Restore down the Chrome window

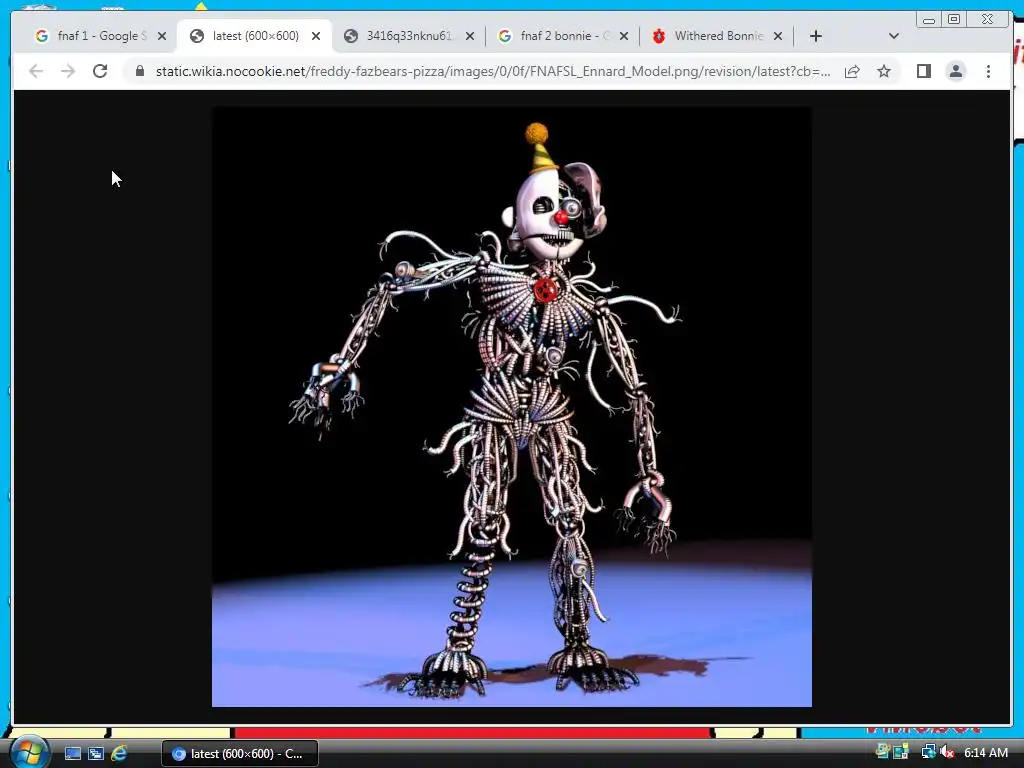(954, 20)
